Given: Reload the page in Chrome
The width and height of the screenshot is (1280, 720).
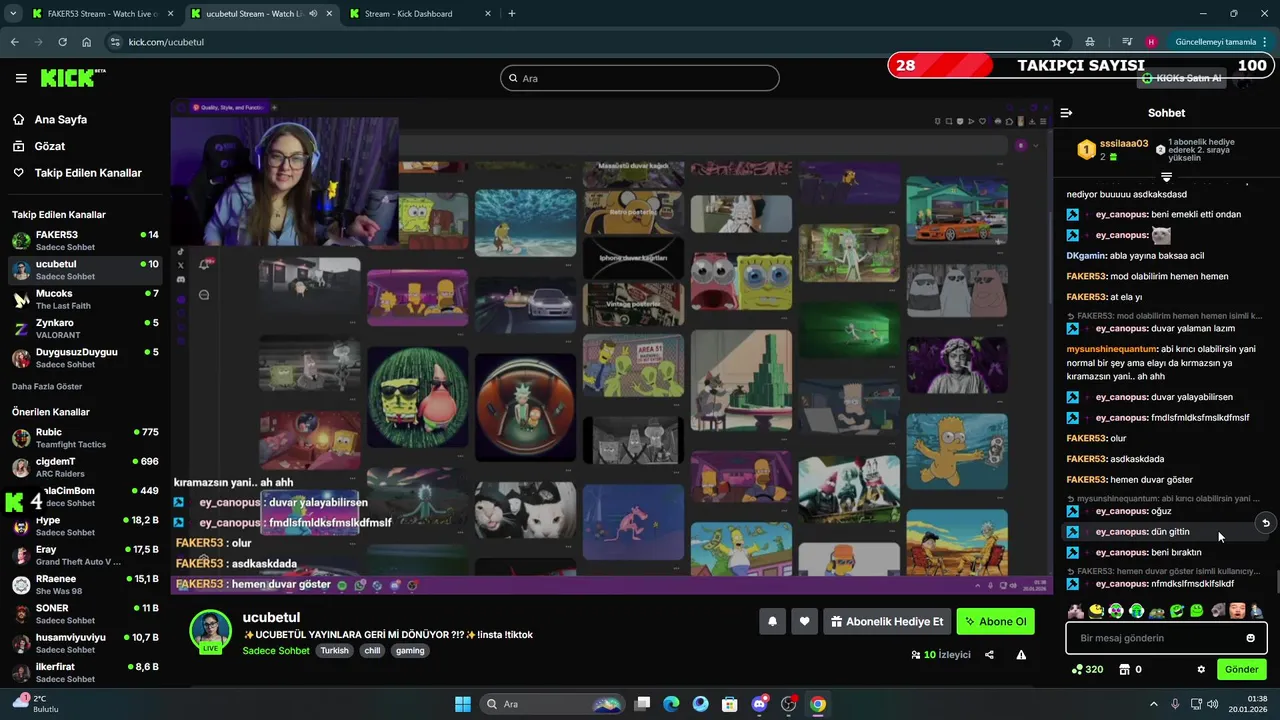Looking at the screenshot, I should coord(62,42).
